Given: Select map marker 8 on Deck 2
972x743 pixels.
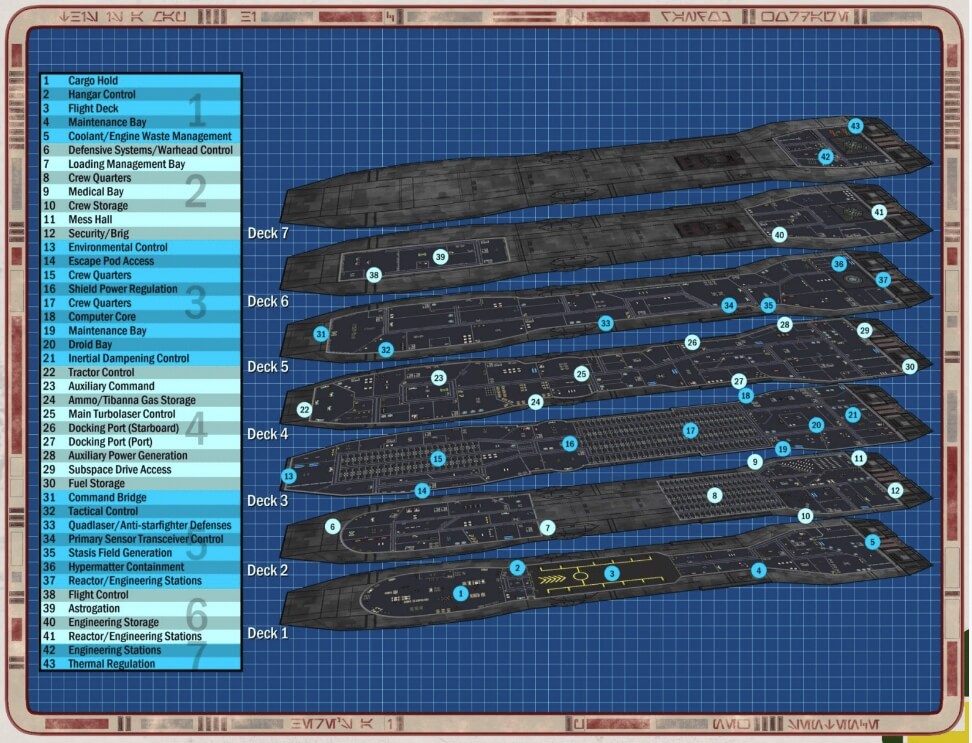Looking at the screenshot, I should 714,495.
